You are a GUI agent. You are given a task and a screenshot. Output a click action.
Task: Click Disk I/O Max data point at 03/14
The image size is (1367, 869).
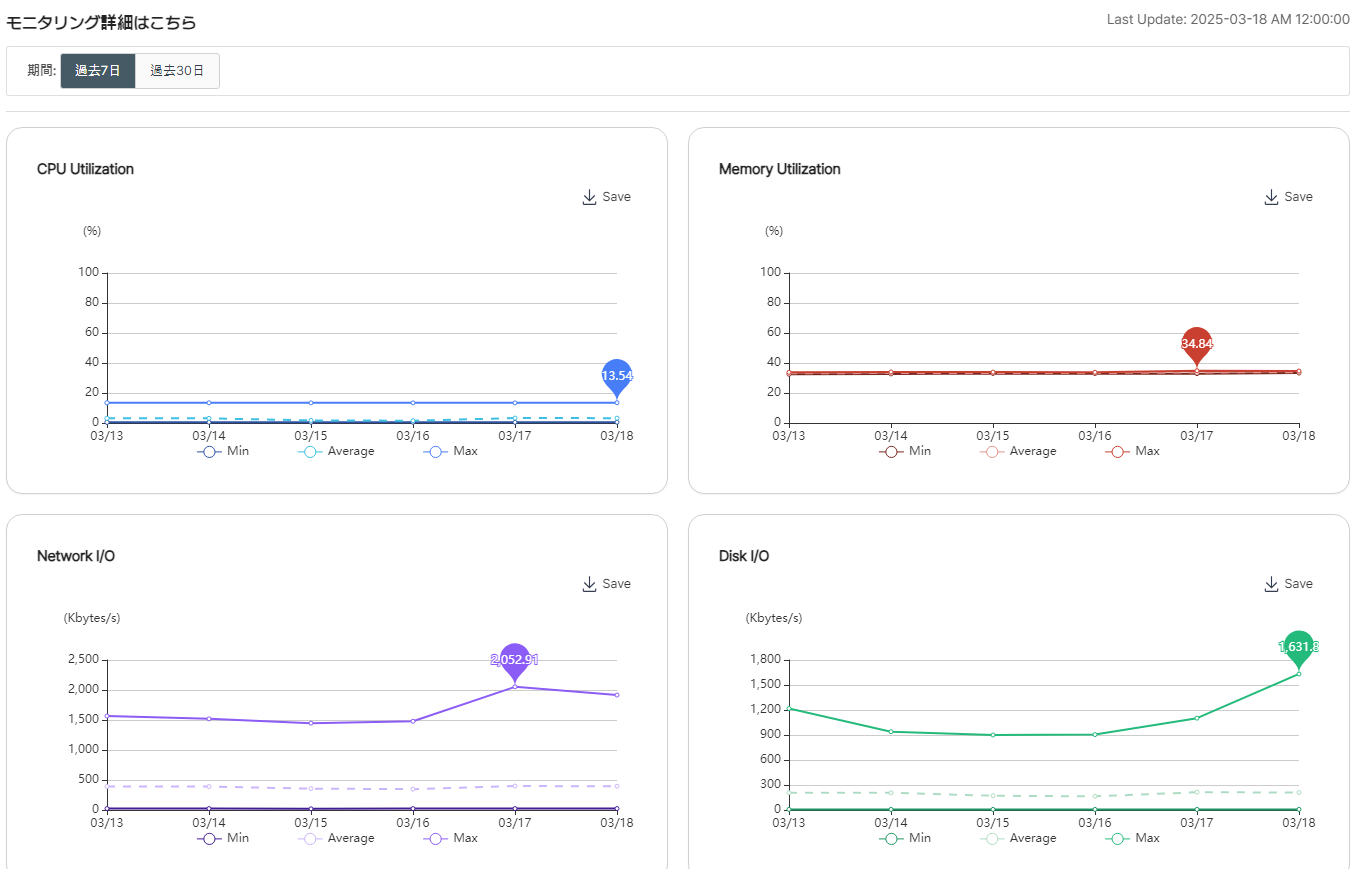coord(891,732)
